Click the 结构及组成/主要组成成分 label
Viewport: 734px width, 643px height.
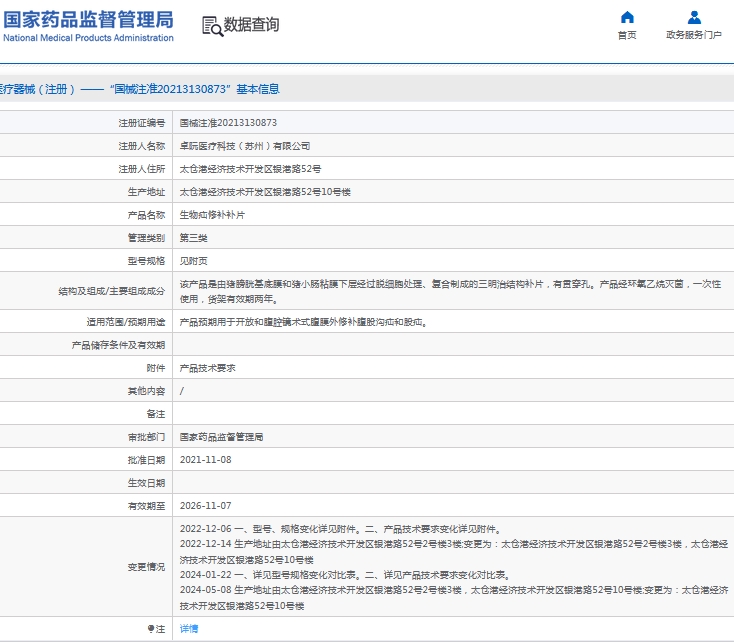[112, 291]
